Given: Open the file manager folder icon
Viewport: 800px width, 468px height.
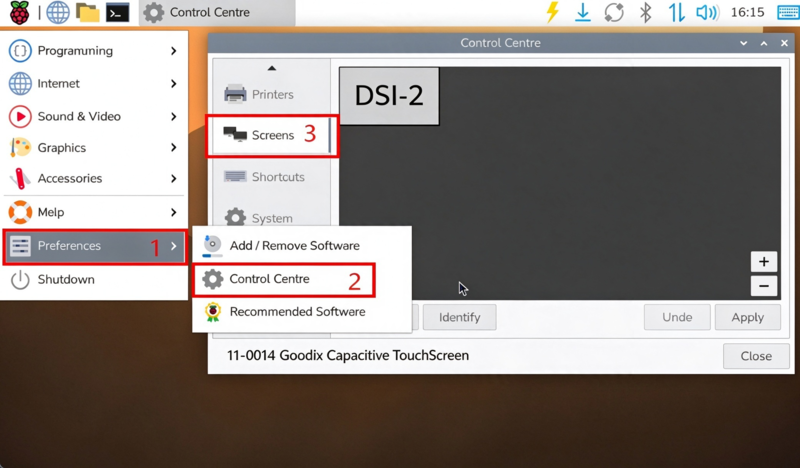Looking at the screenshot, I should tap(87, 12).
